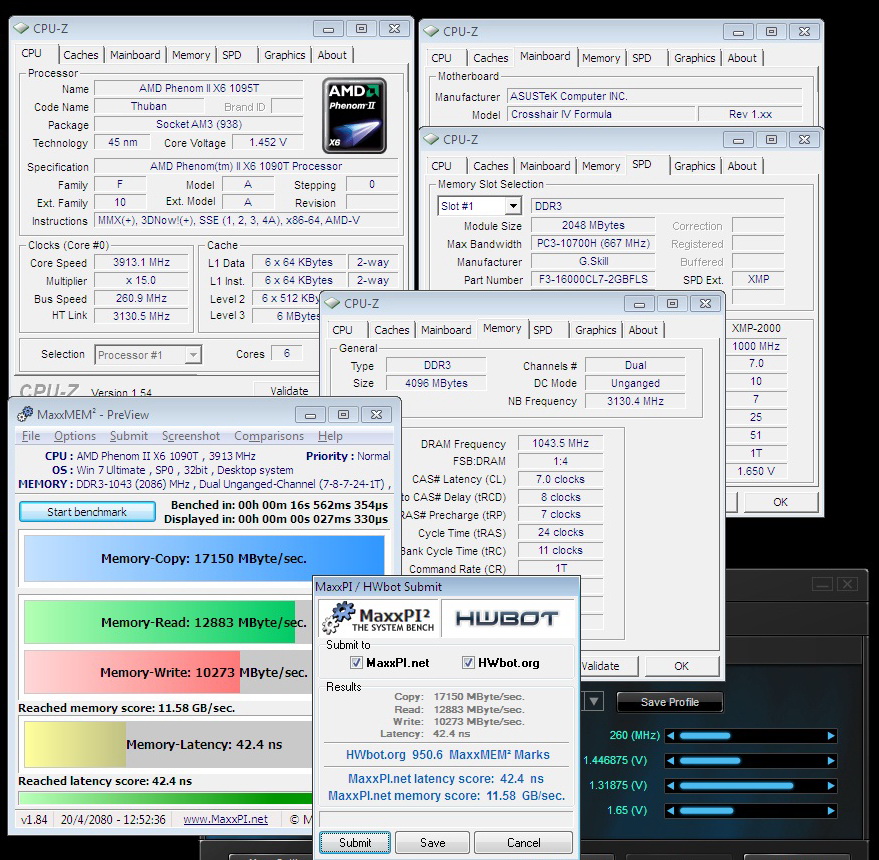Click CPU-Z icon in Mainboard window title bar
This screenshot has height=860, width=879.
point(432,31)
